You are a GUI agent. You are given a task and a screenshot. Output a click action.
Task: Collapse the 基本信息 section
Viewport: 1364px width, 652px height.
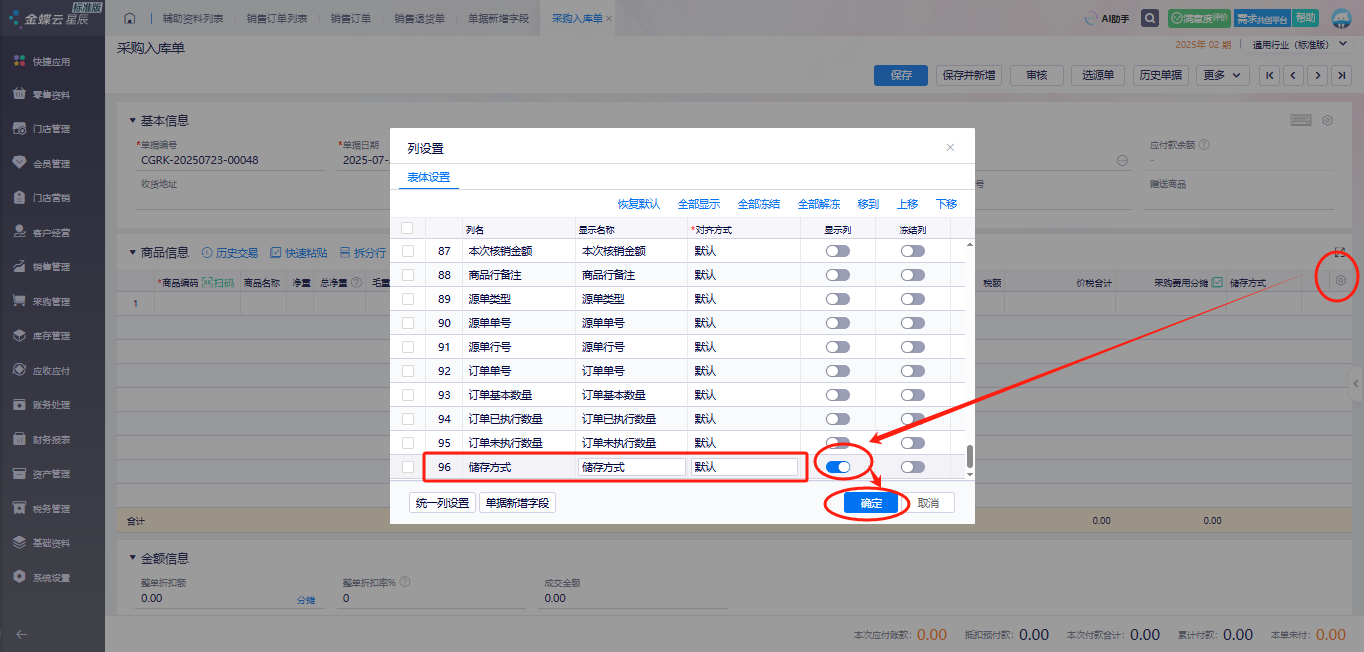point(133,121)
